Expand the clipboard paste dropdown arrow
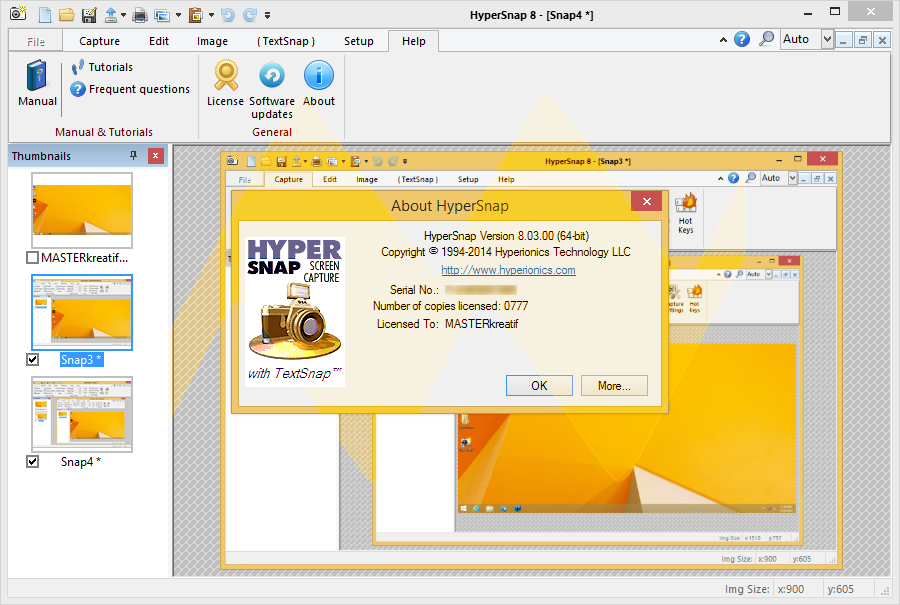This screenshot has width=900, height=605. click(x=211, y=15)
